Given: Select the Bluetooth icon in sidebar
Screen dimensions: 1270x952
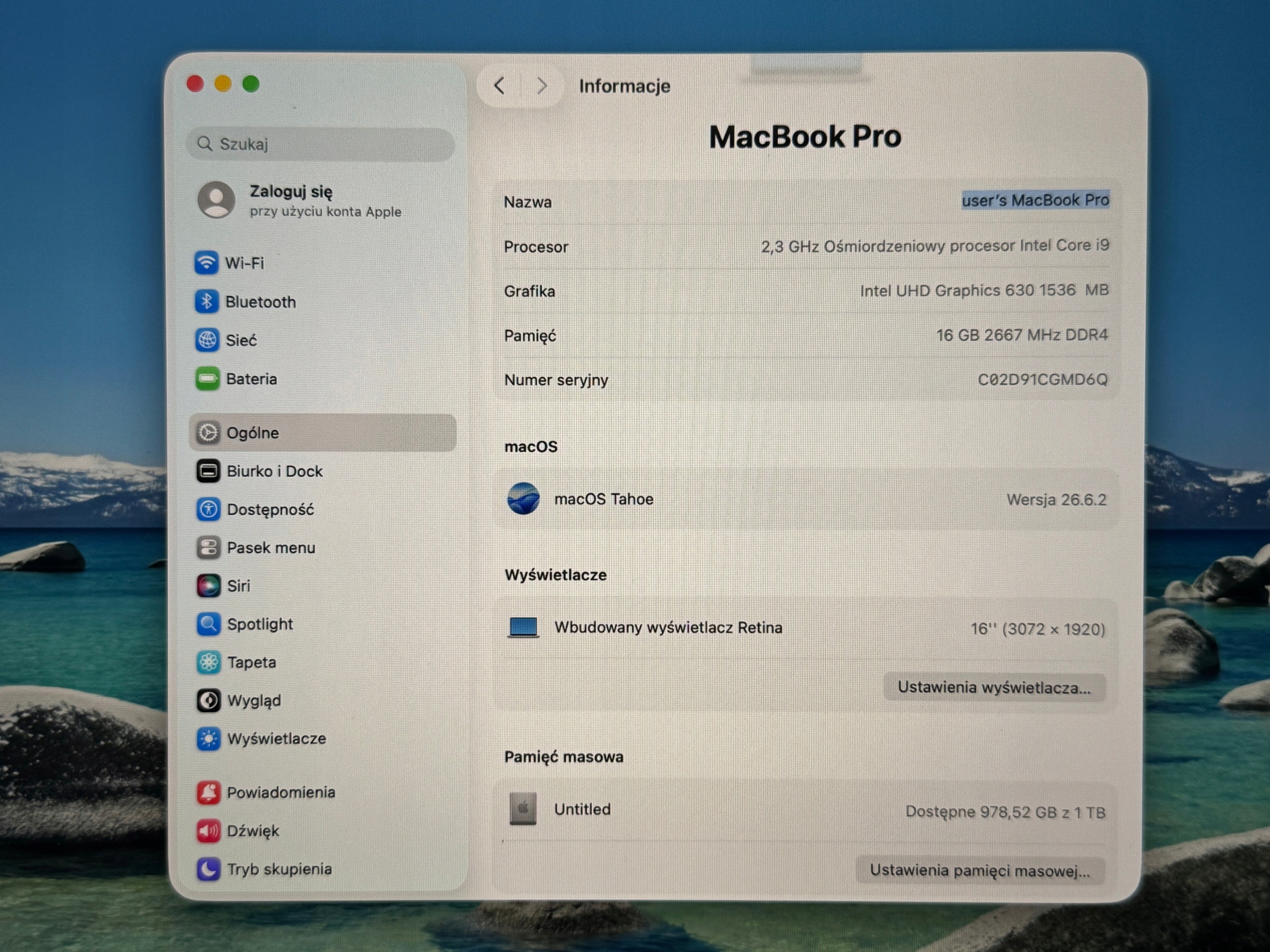Looking at the screenshot, I should click(207, 301).
